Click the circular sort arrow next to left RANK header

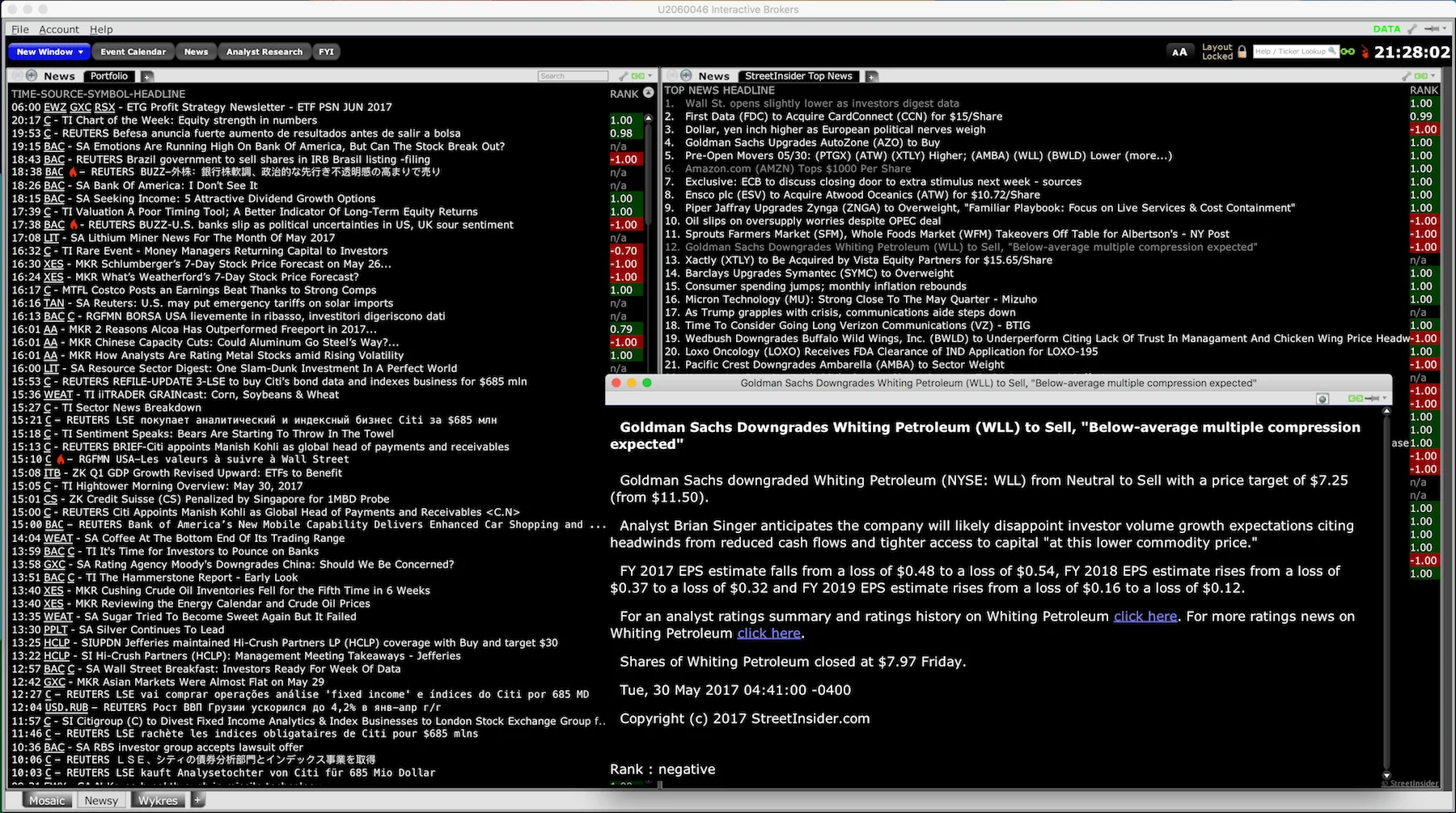point(648,94)
